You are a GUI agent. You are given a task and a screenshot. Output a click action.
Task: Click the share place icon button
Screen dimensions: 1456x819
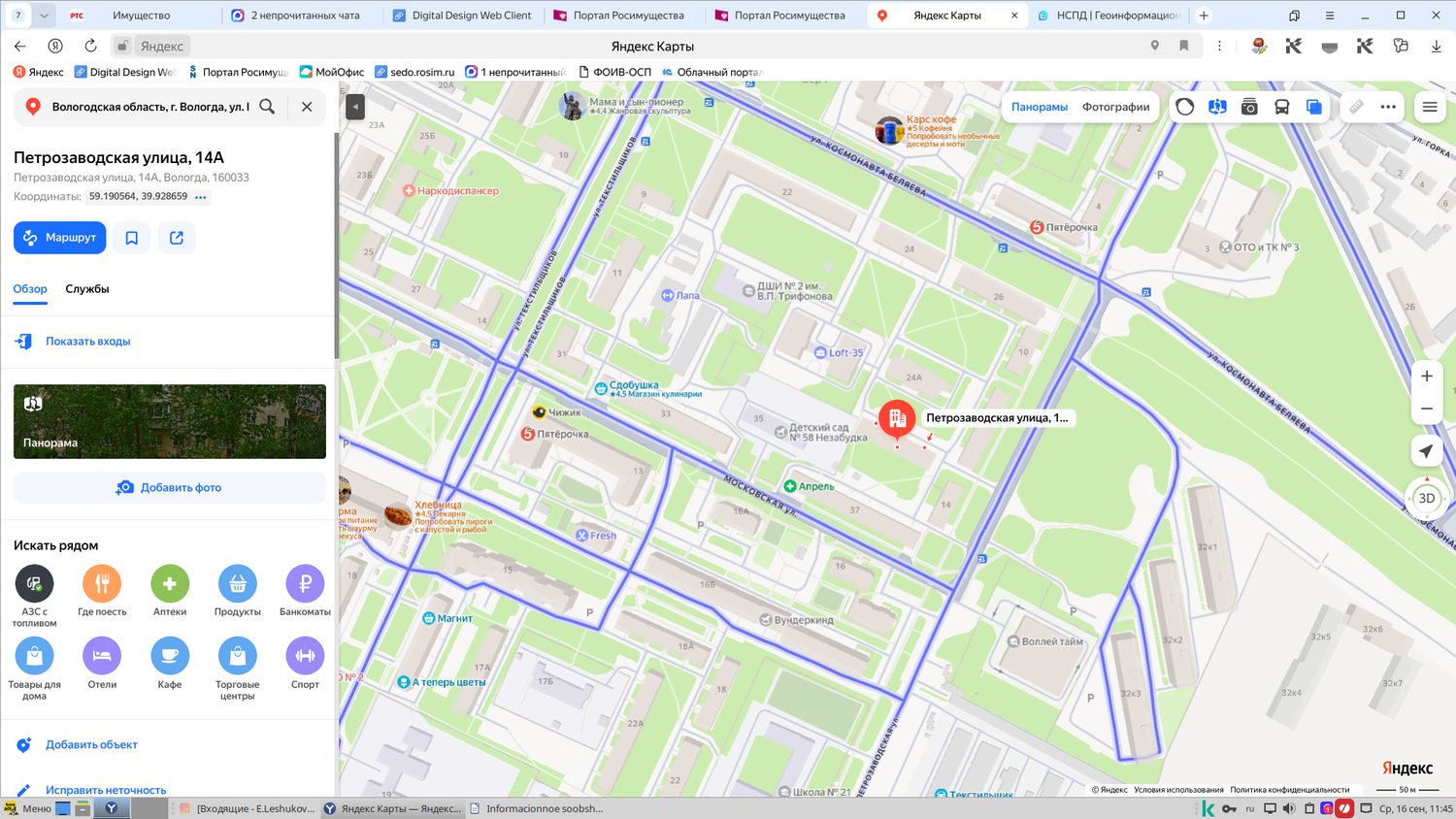pyautogui.click(x=177, y=238)
